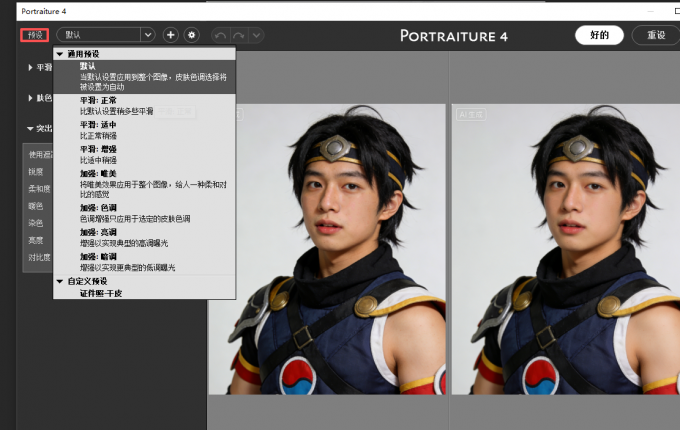Collapse the 突出 panel section
680x430 pixels.
pos(30,128)
